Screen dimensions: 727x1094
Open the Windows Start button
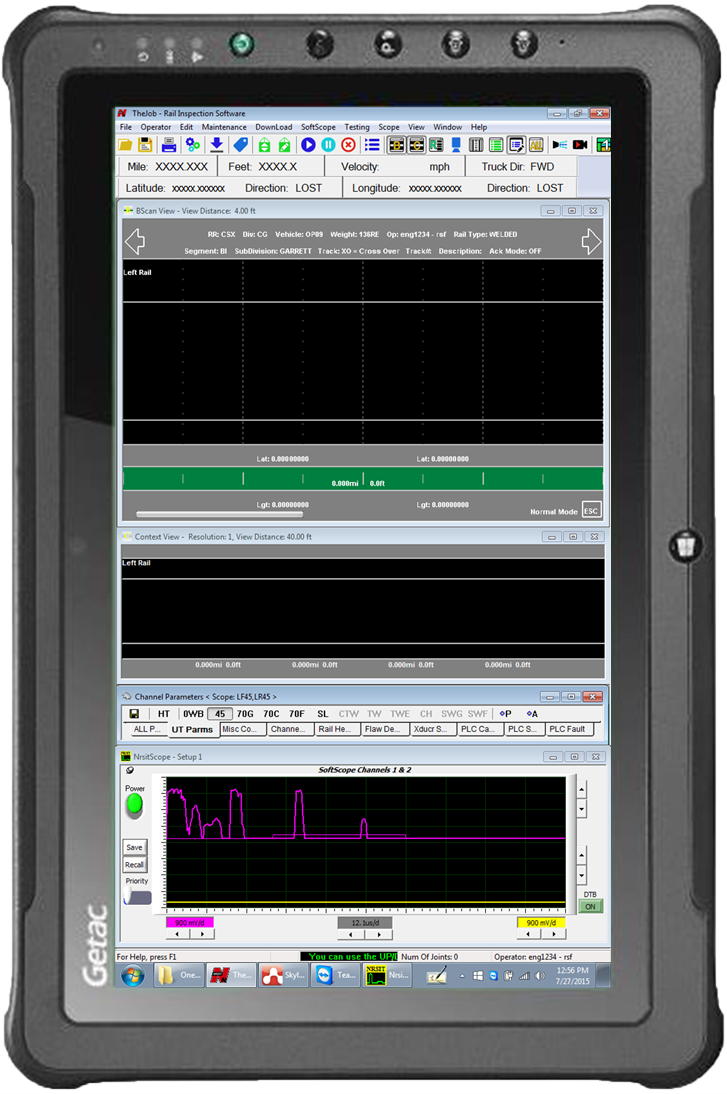(x=133, y=975)
